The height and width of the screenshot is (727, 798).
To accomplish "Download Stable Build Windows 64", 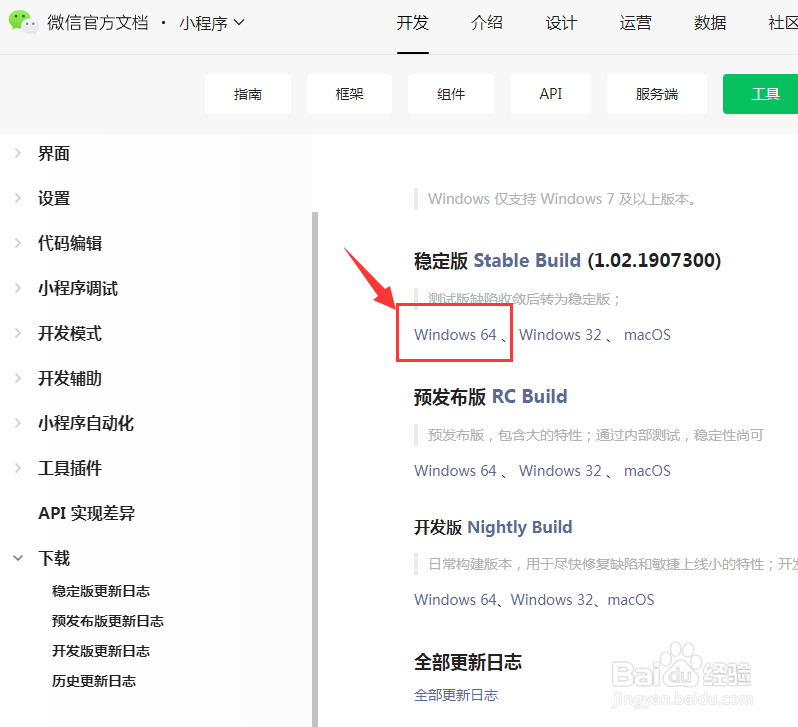I will tap(455, 334).
